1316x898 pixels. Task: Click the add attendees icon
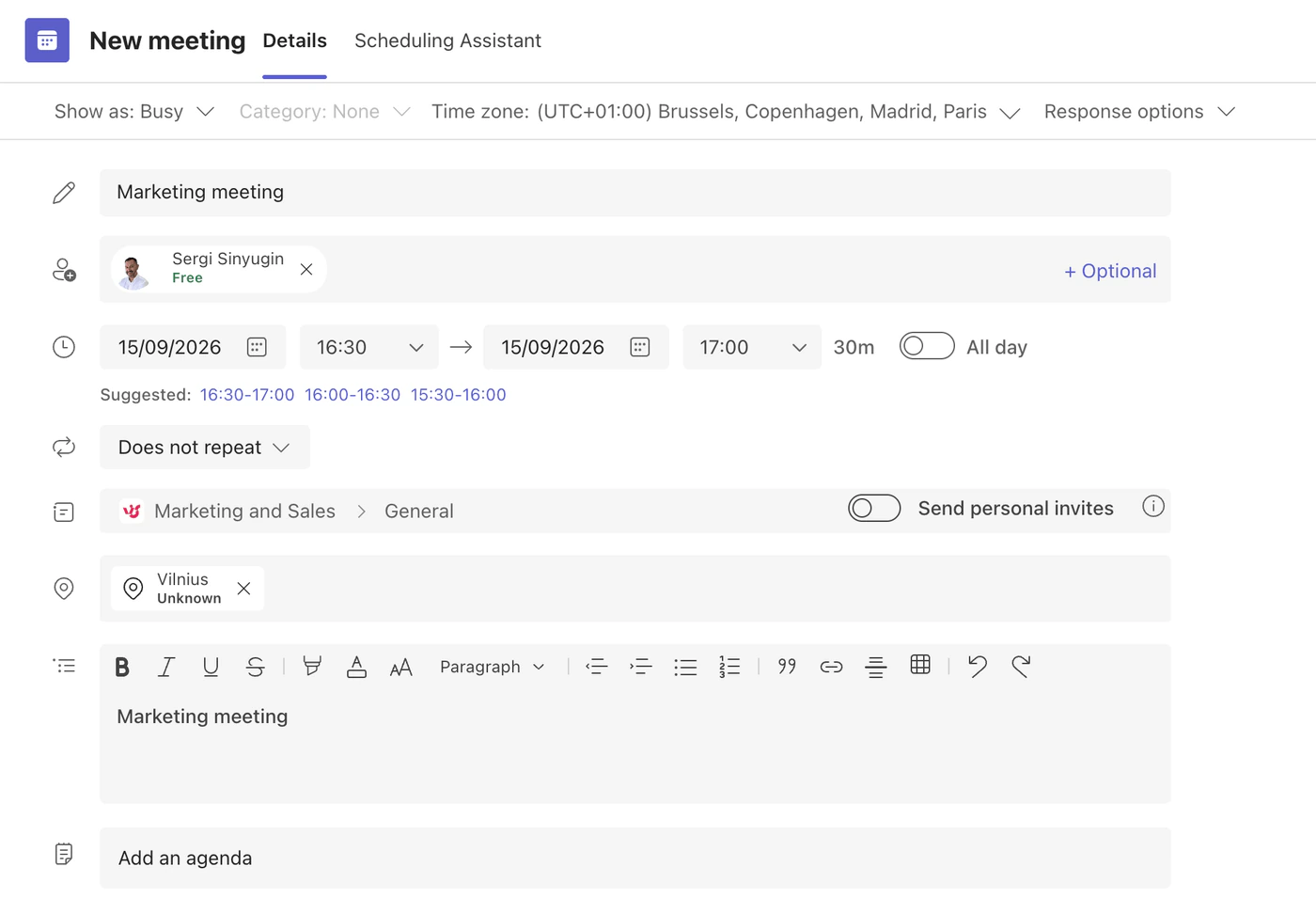pyautogui.click(x=64, y=270)
